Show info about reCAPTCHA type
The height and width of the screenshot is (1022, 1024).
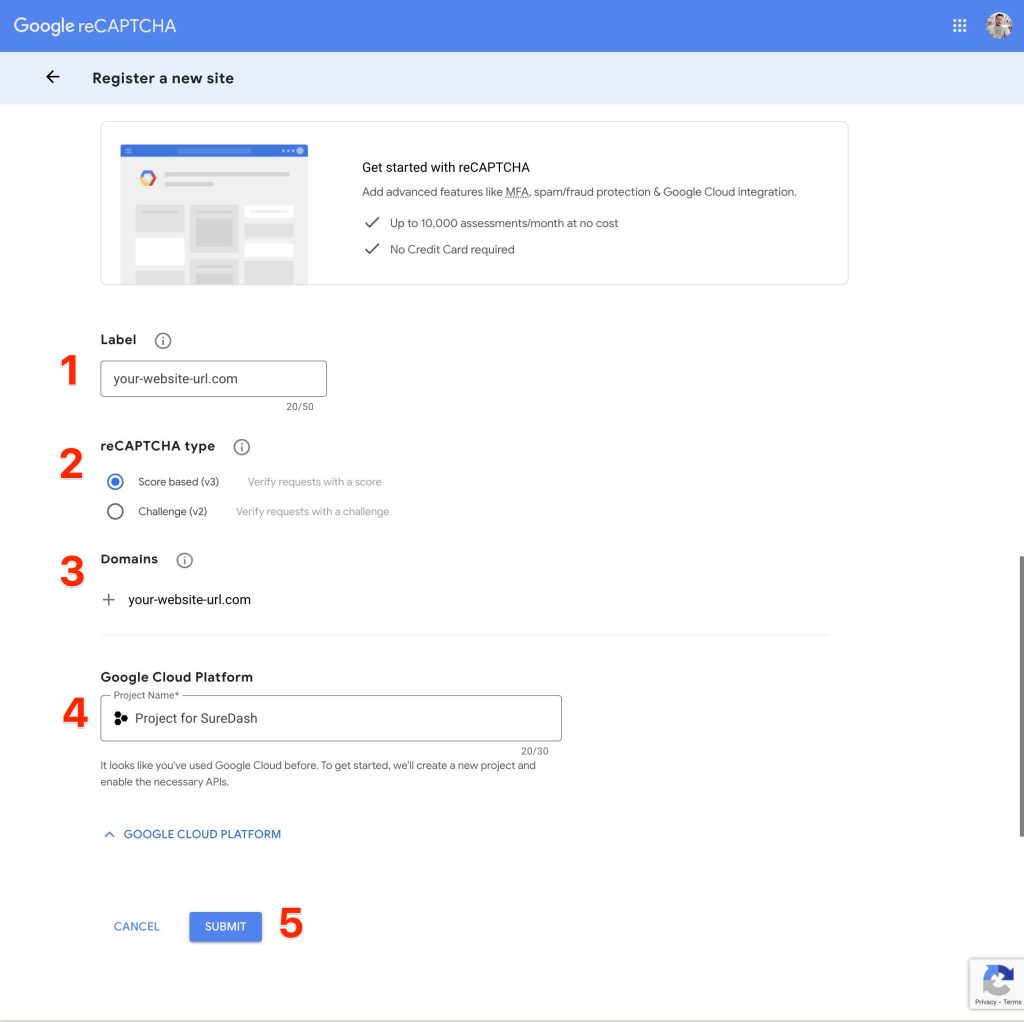(242, 447)
